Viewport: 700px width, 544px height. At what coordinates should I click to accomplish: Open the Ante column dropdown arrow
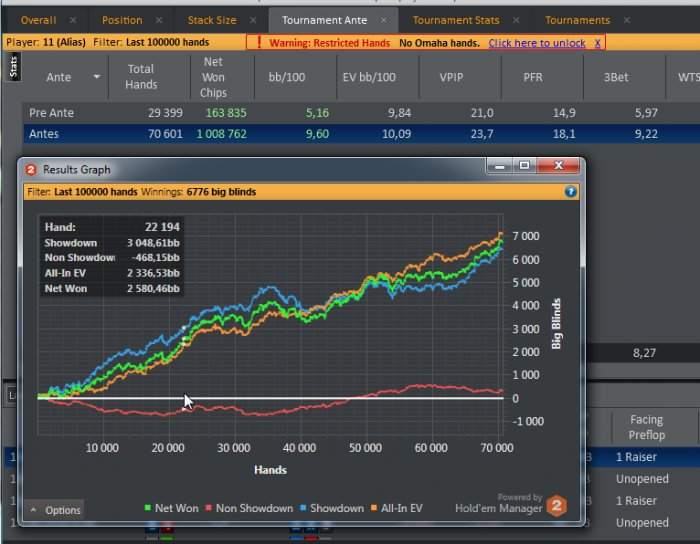(97, 77)
